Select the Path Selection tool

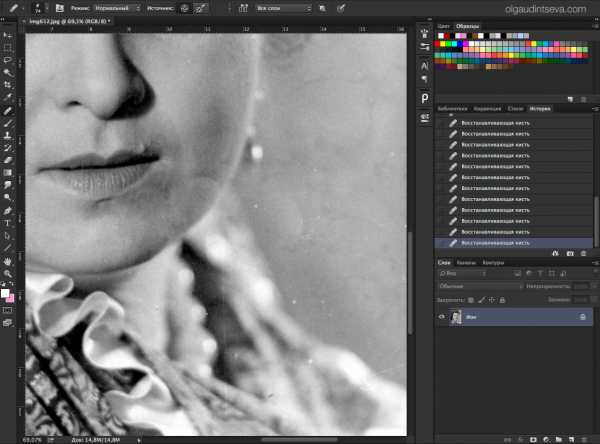pos(7,236)
